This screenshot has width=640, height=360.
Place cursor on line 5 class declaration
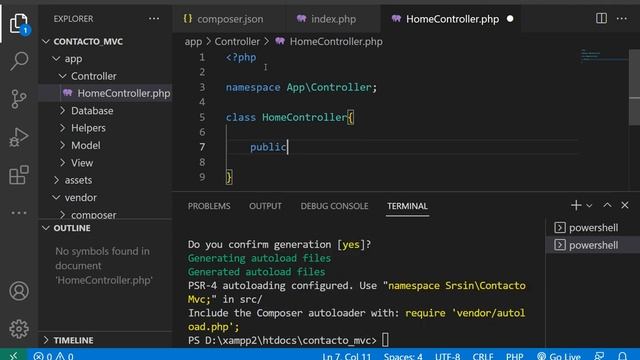coord(290,118)
